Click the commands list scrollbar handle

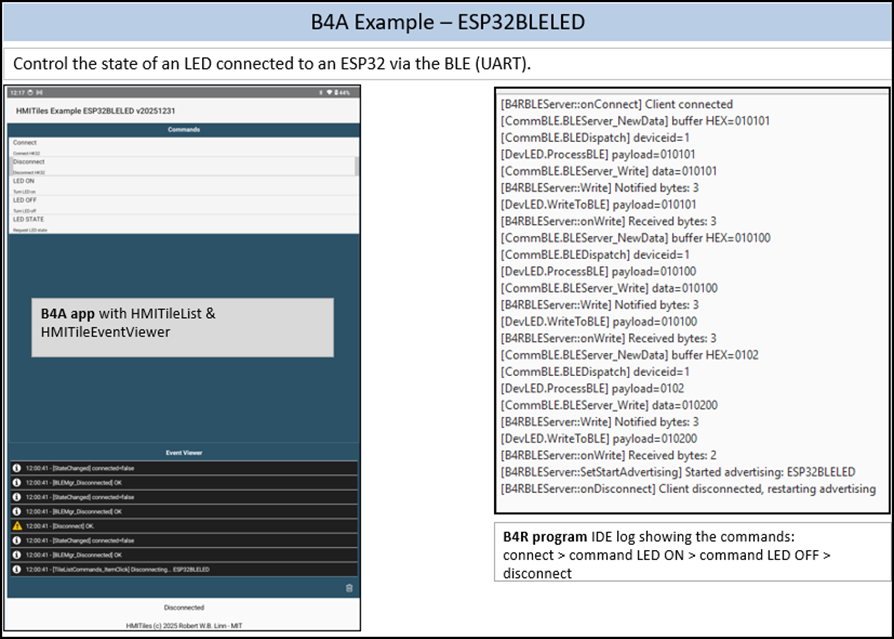[x=356, y=166]
